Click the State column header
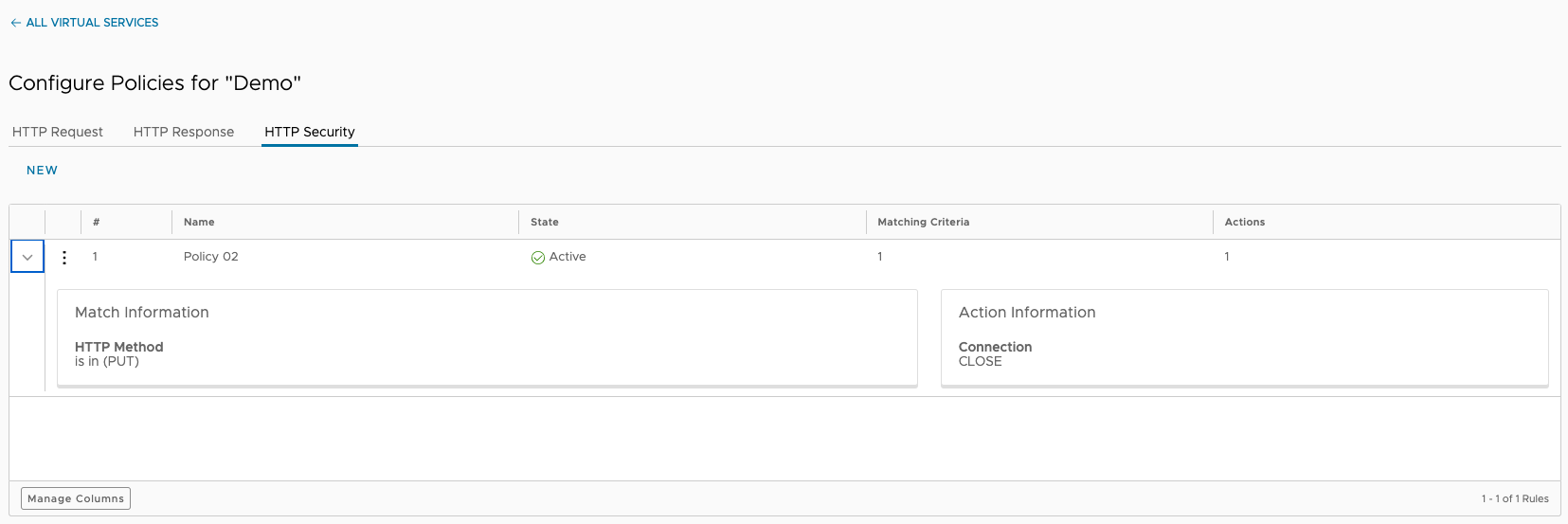Screen dimensions: 1568x524 pos(545,222)
